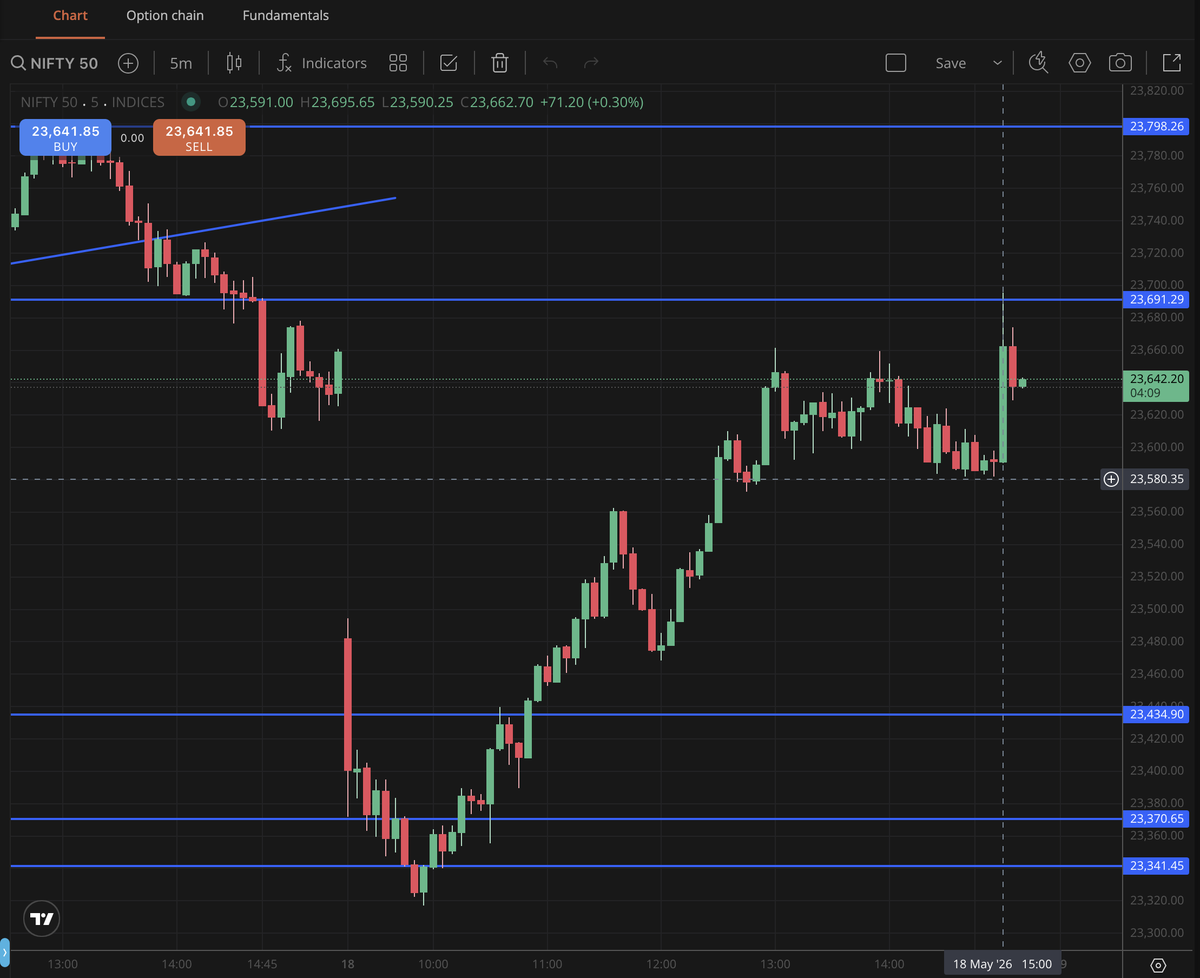Click the orange SELL 23,641.85 button
This screenshot has width=1200, height=978.
pyautogui.click(x=199, y=138)
